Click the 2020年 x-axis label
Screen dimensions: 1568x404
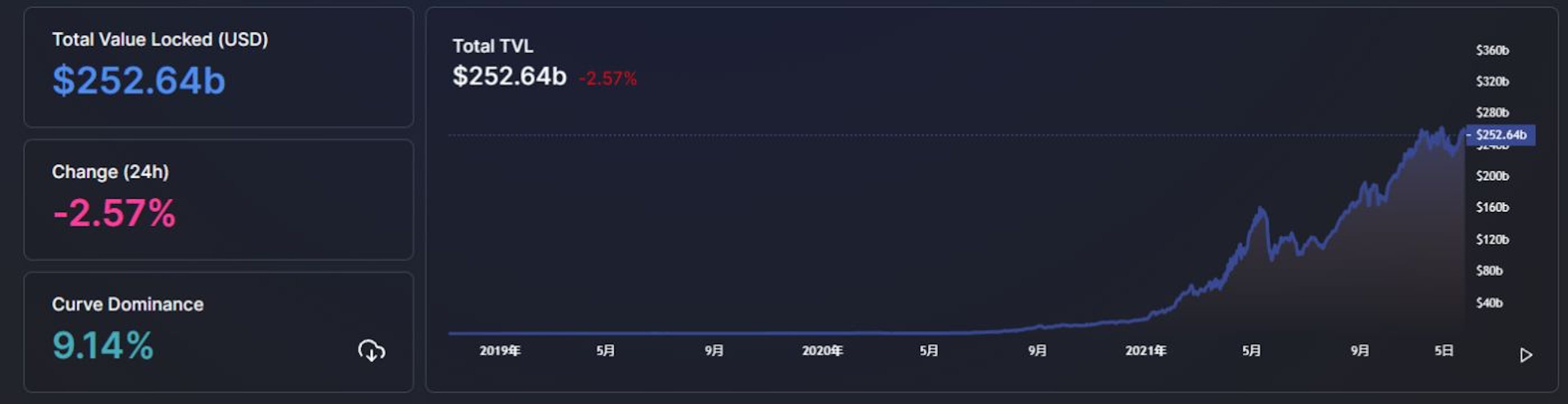pyautogui.click(x=822, y=351)
